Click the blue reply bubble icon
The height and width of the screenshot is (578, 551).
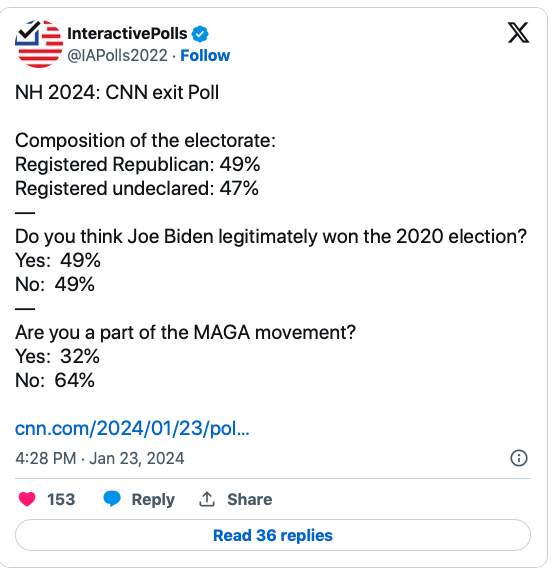click(112, 499)
